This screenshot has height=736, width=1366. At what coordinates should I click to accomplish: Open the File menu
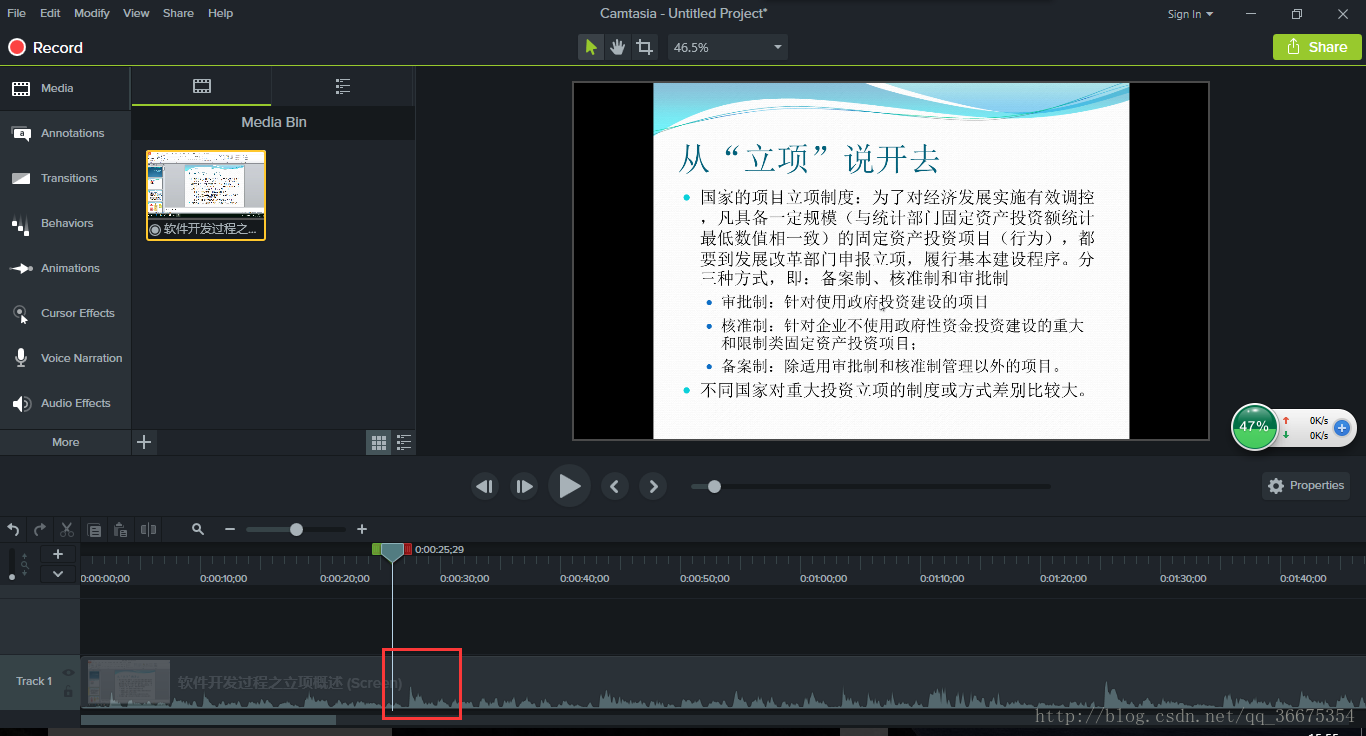tap(17, 13)
